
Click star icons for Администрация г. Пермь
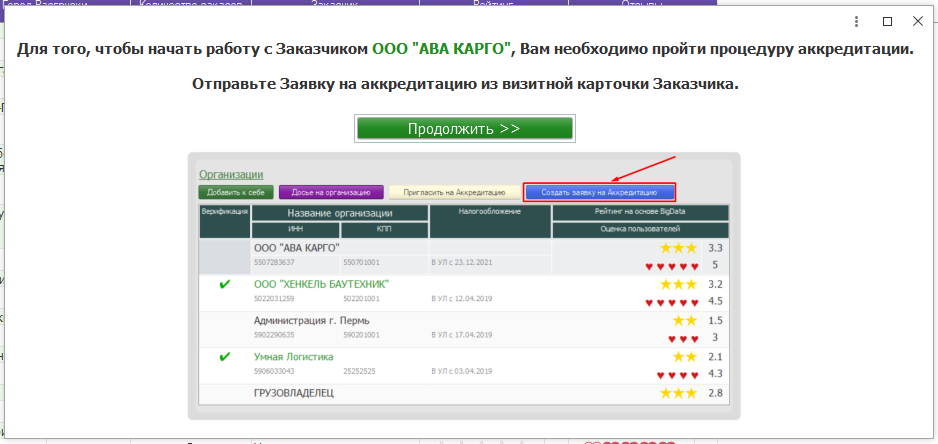coord(685,321)
